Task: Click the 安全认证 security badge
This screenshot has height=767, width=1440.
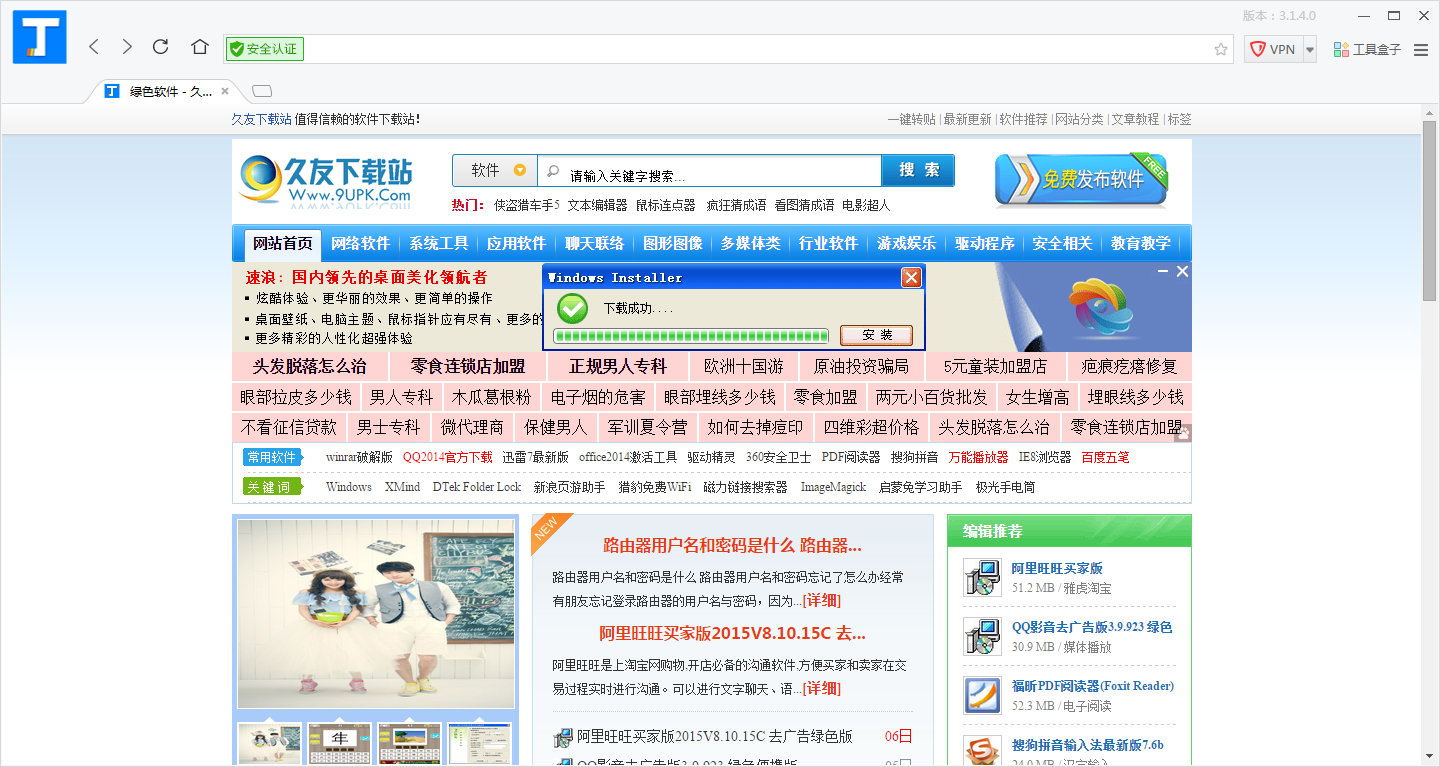Action: (x=265, y=49)
